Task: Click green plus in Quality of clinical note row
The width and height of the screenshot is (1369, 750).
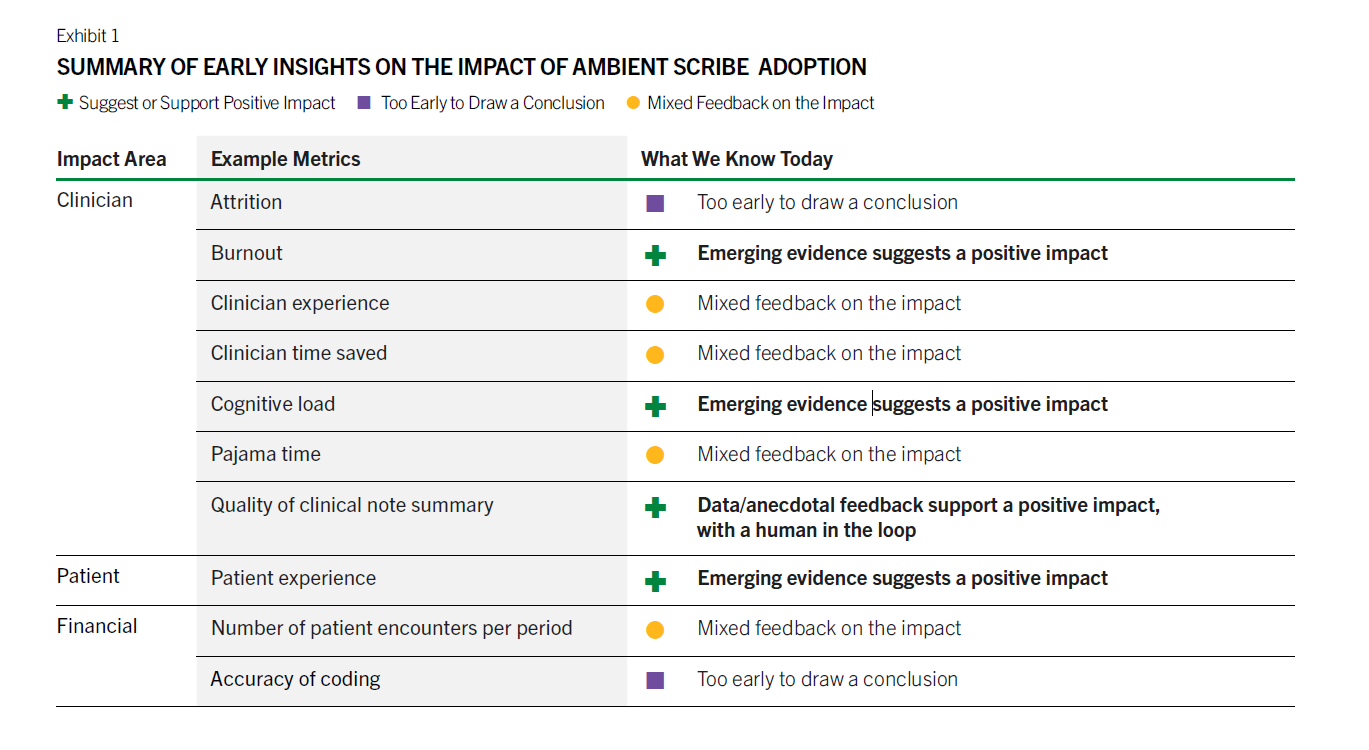Action: [655, 507]
